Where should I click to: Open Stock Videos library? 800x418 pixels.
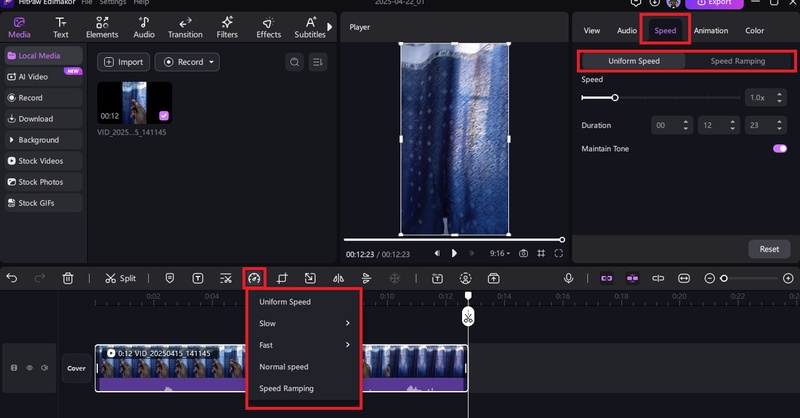pos(43,161)
